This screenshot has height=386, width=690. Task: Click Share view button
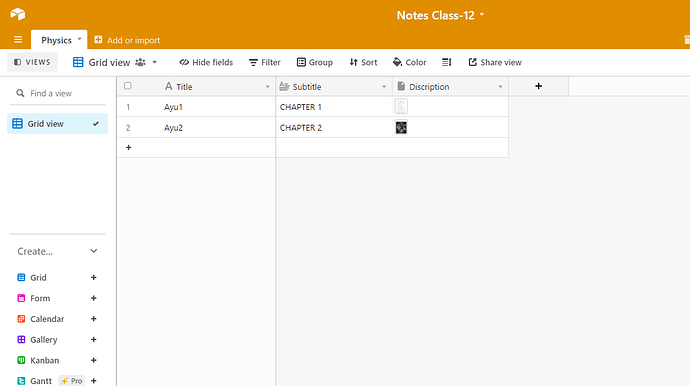click(495, 62)
